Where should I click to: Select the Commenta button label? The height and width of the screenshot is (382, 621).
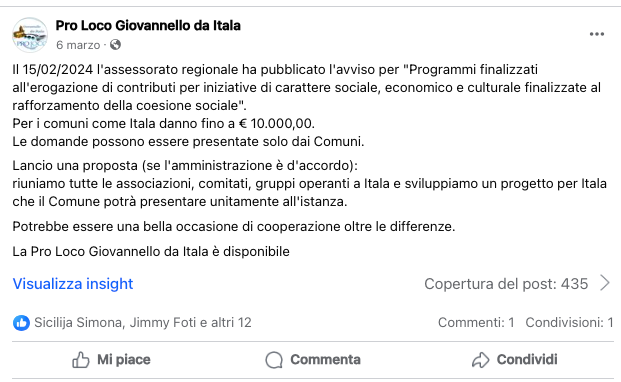click(326, 359)
